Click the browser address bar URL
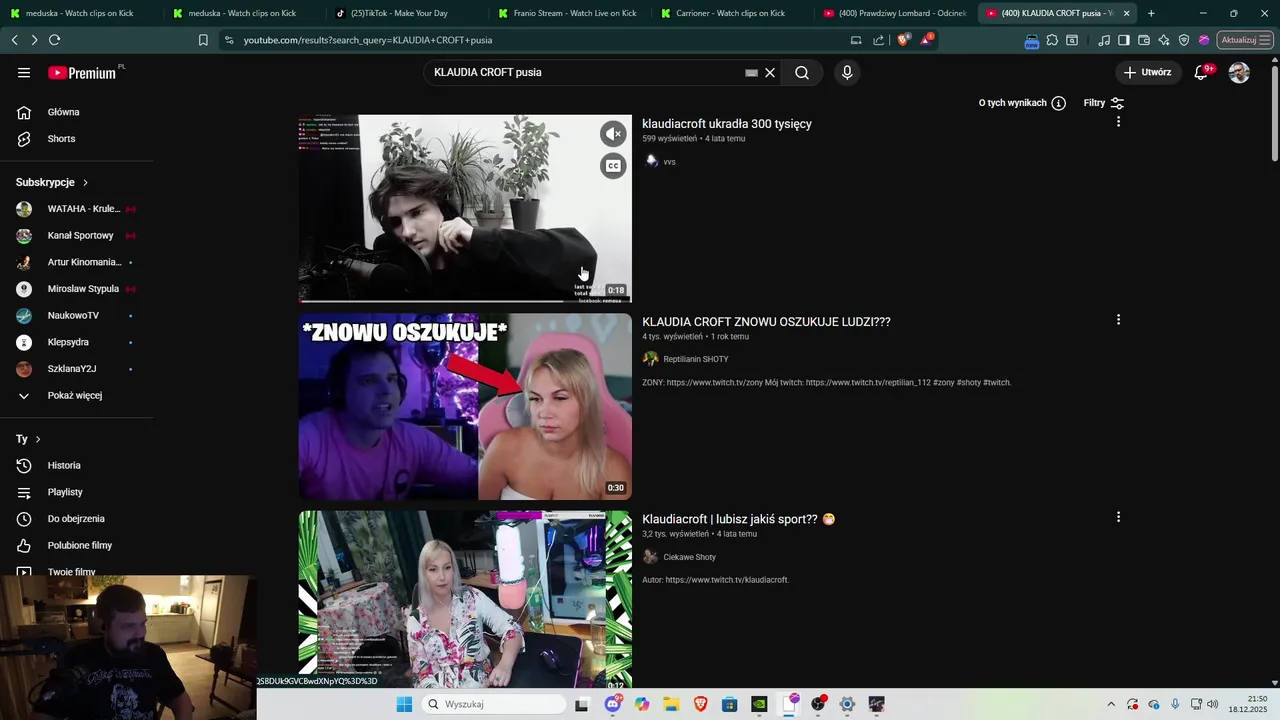1280x720 pixels. (368, 40)
